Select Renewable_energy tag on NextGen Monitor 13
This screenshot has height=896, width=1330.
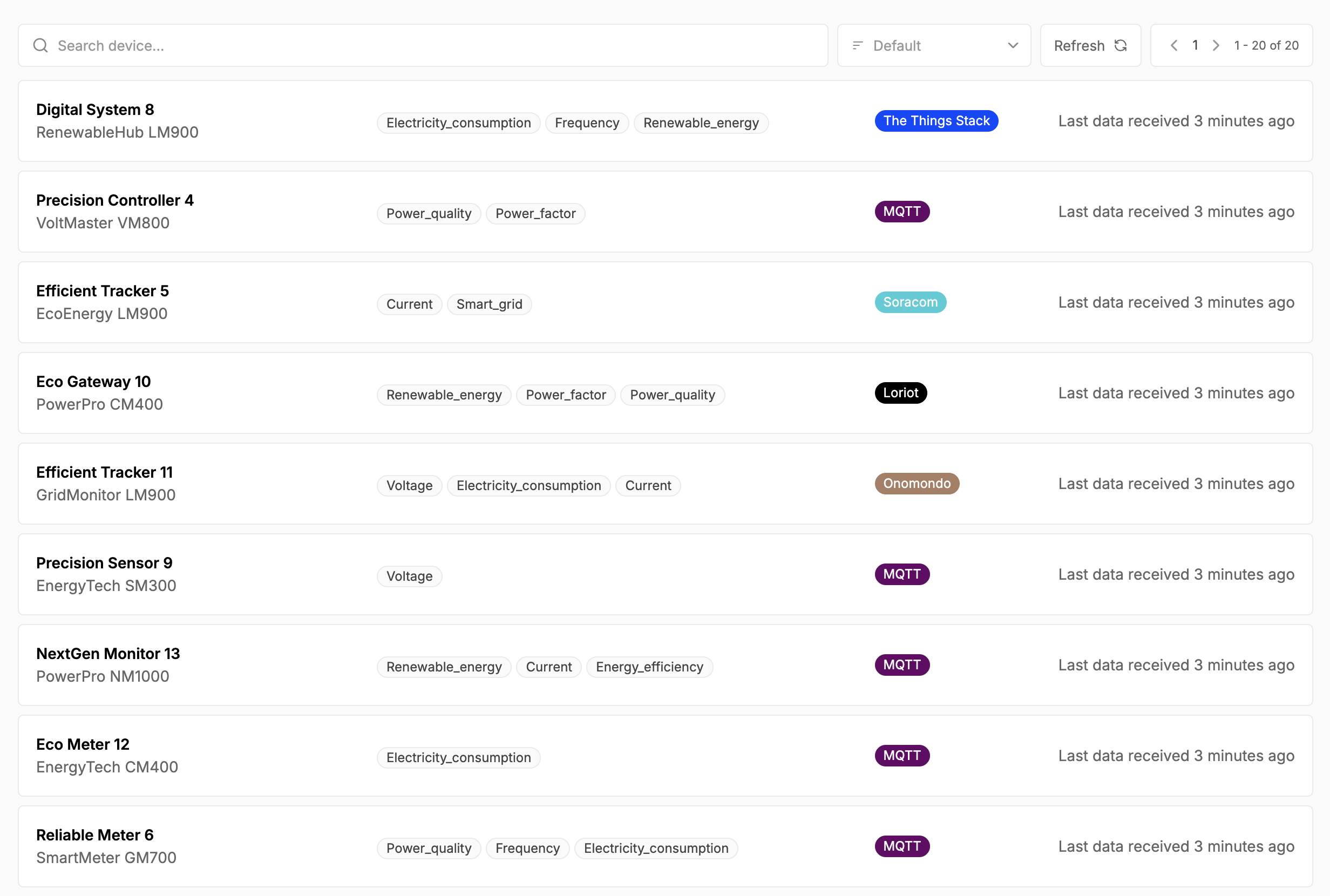[444, 667]
